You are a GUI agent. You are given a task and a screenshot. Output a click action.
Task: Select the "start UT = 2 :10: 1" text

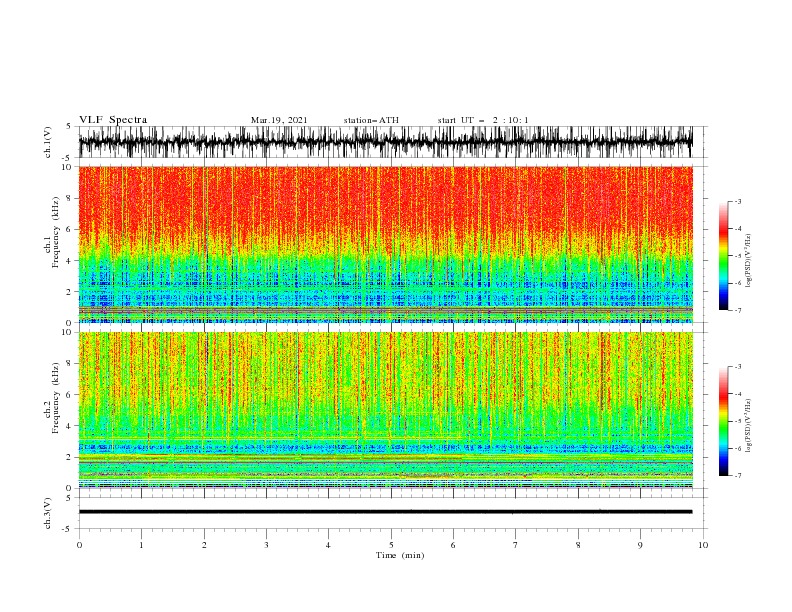coord(483,120)
